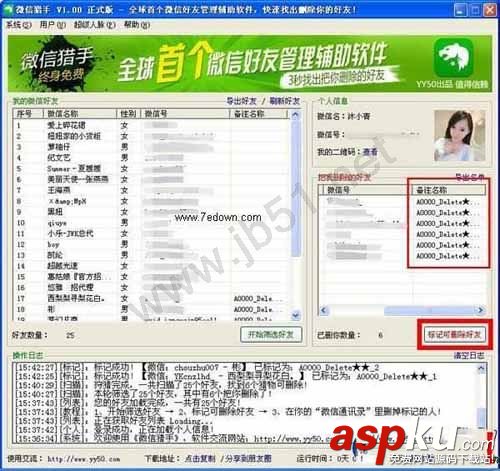Click the log panel scroll-up arrow

(481, 368)
